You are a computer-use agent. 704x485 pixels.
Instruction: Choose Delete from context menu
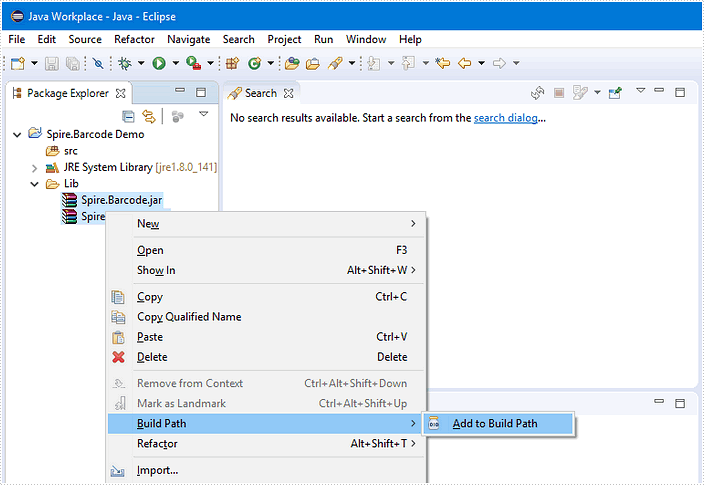266,357
